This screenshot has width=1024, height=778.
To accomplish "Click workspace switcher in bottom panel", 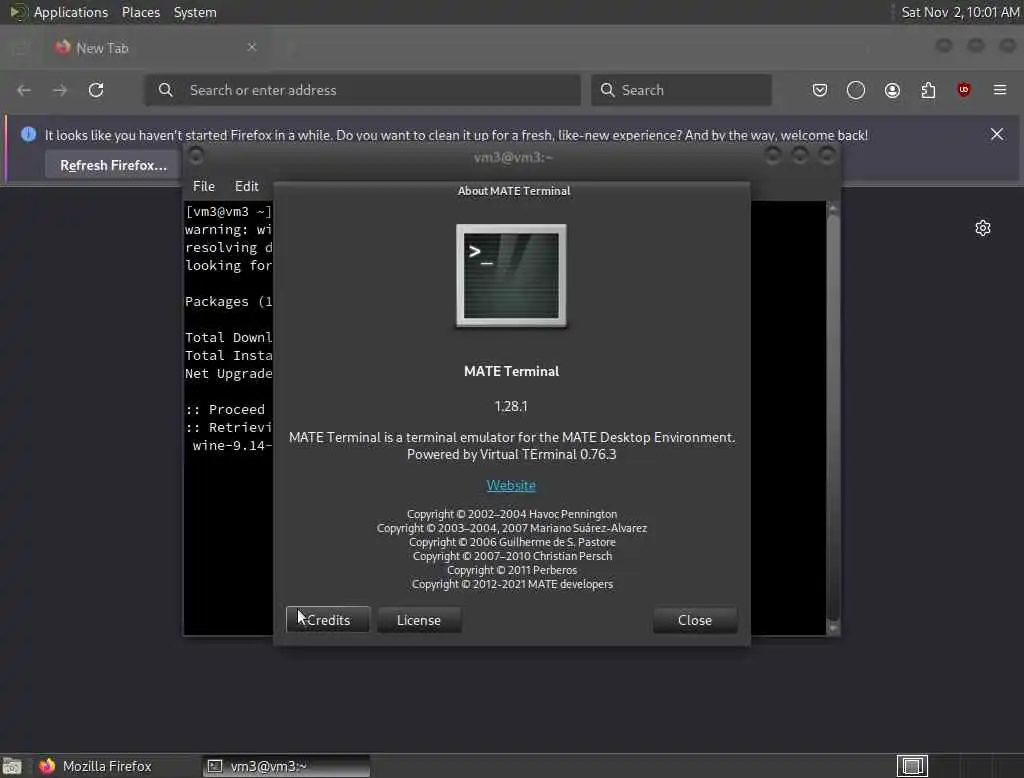I will click(912, 766).
